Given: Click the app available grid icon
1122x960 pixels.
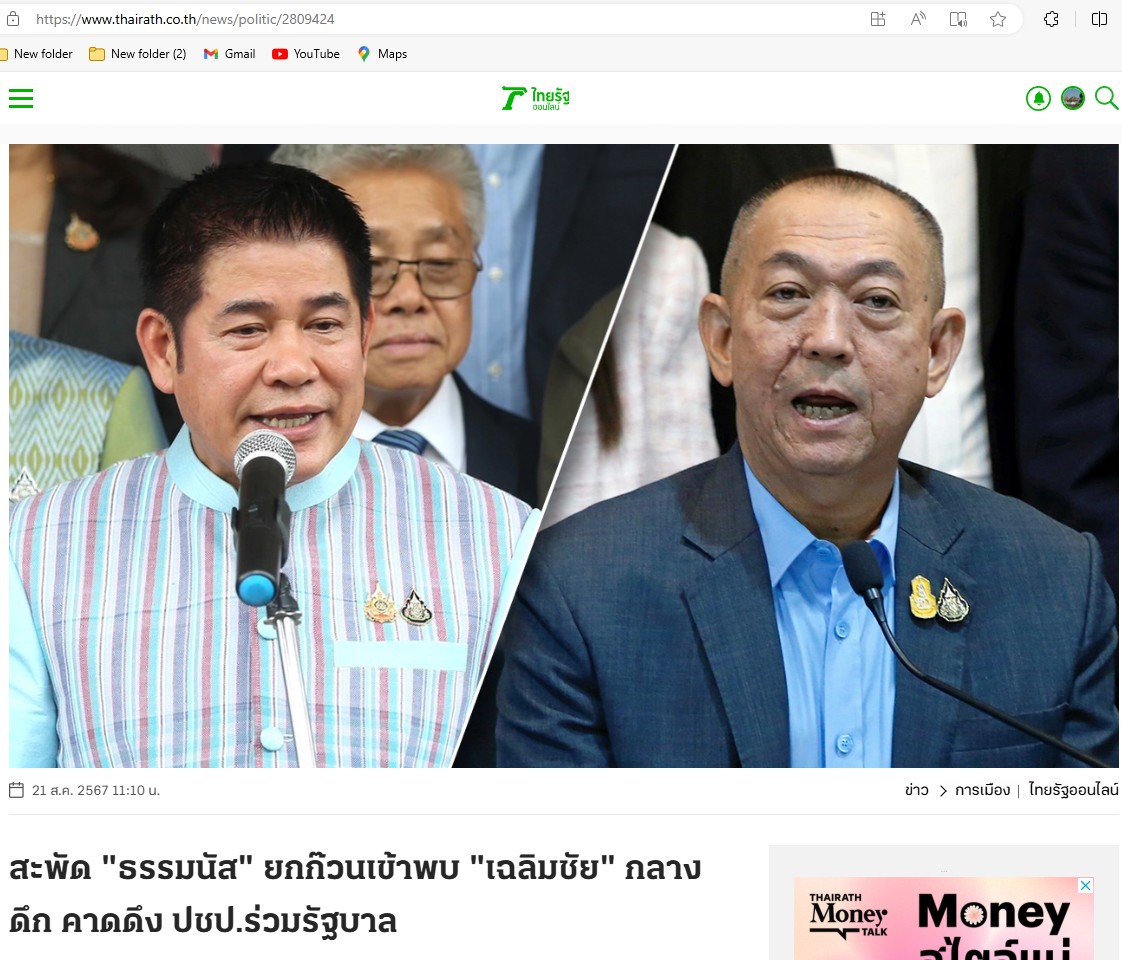Looking at the screenshot, I should point(878,19).
